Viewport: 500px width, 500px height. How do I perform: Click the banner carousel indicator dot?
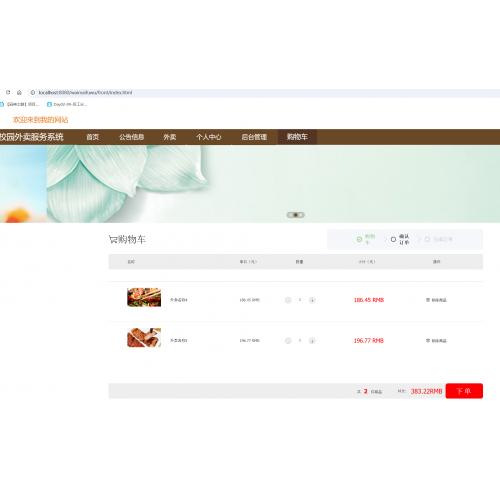pos(295,215)
